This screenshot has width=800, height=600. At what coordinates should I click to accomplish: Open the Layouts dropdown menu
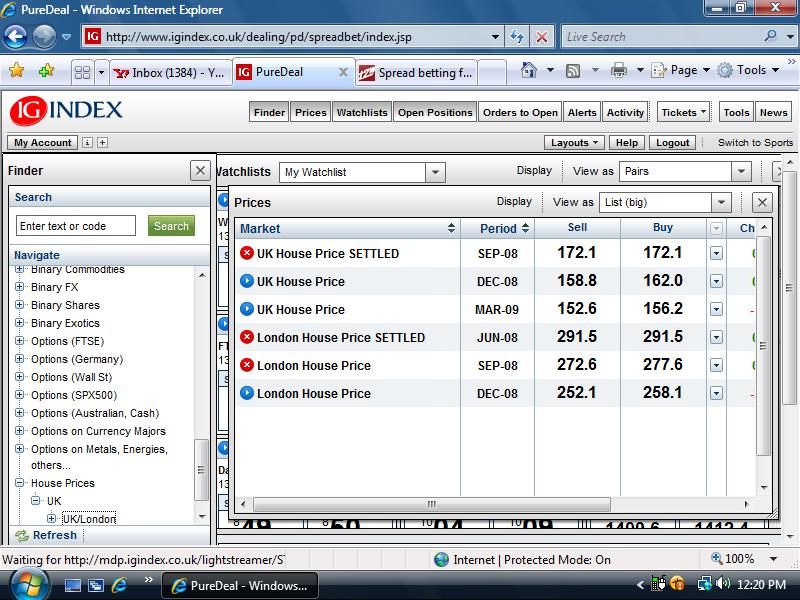coord(574,143)
